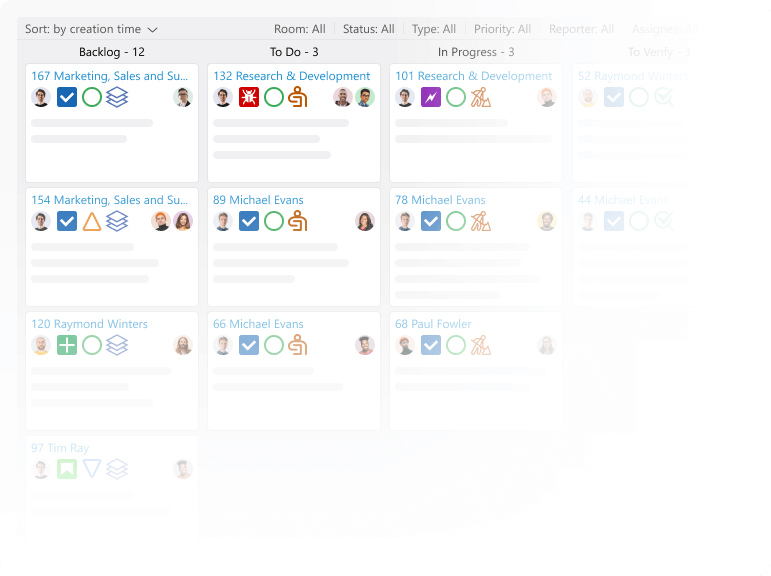Click the task checkmark type icon on card 154

tap(67, 221)
